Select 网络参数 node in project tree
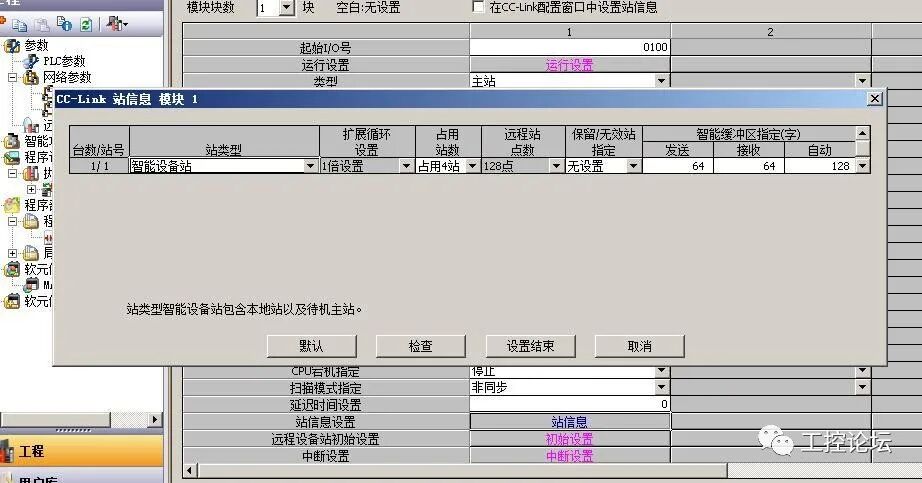922x483 pixels. click(x=67, y=77)
